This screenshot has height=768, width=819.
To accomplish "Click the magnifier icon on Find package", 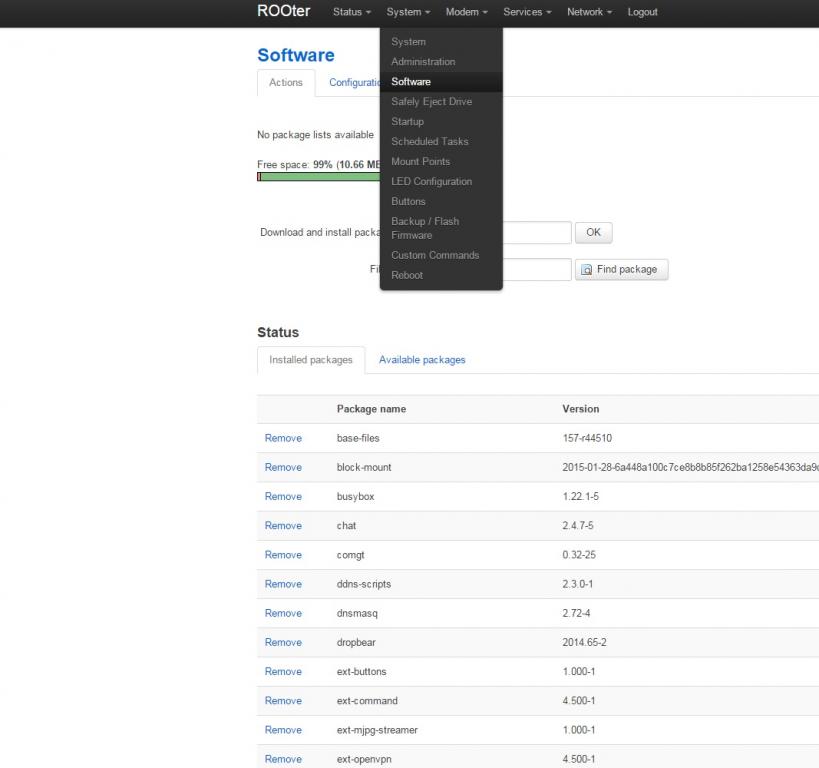I will tap(587, 270).
